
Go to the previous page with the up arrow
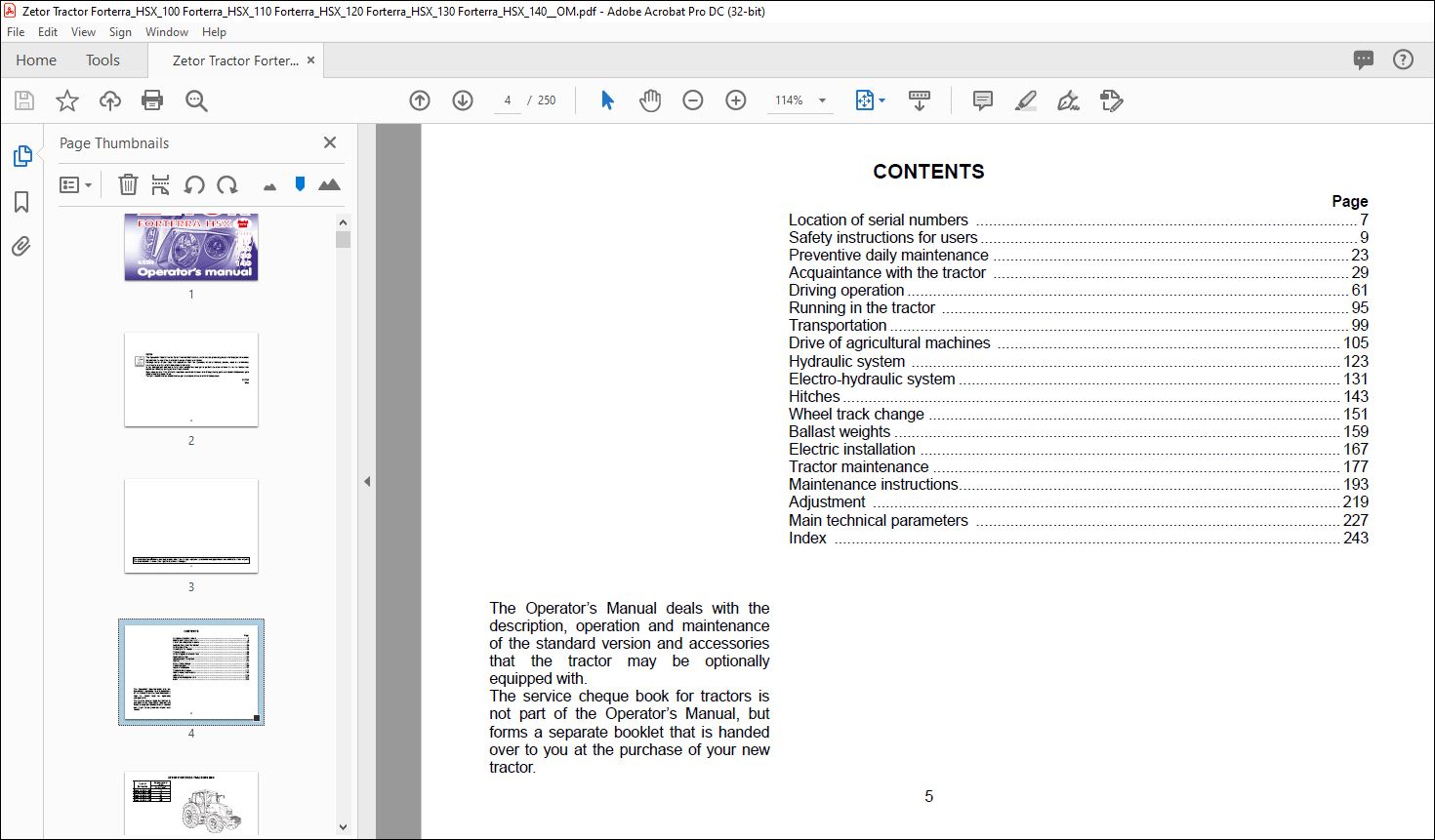pyautogui.click(x=420, y=100)
